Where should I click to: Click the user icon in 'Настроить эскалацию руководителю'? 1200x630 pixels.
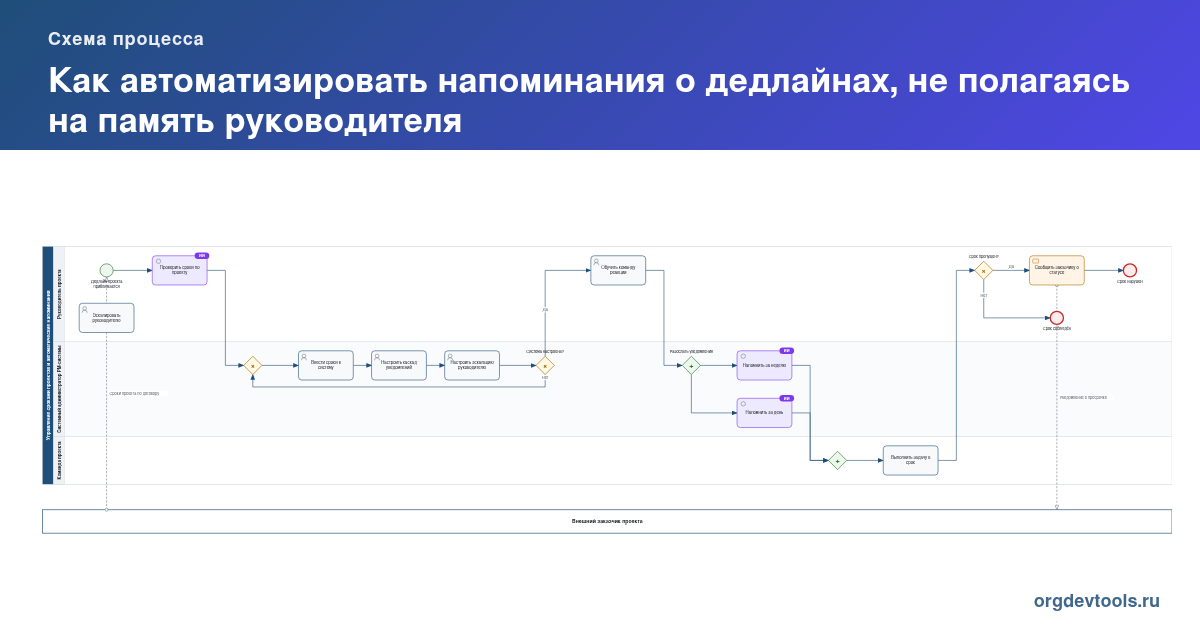450,357
